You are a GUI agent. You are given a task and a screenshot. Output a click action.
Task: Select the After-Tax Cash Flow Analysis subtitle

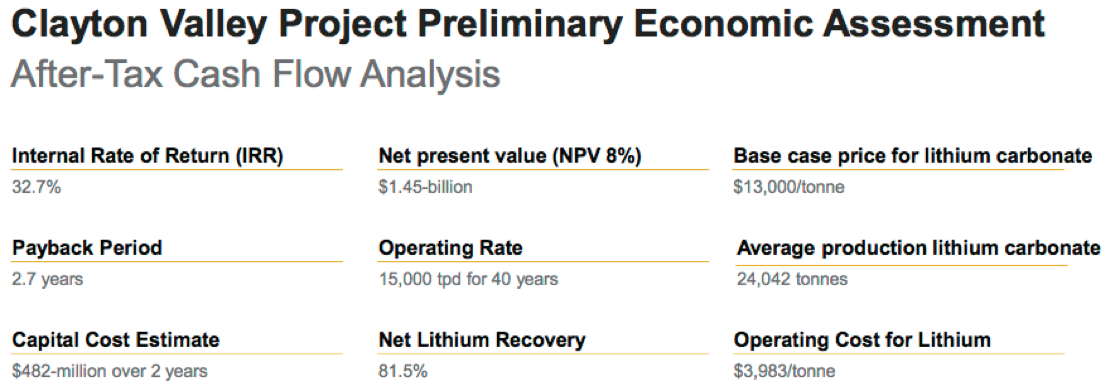click(x=255, y=74)
